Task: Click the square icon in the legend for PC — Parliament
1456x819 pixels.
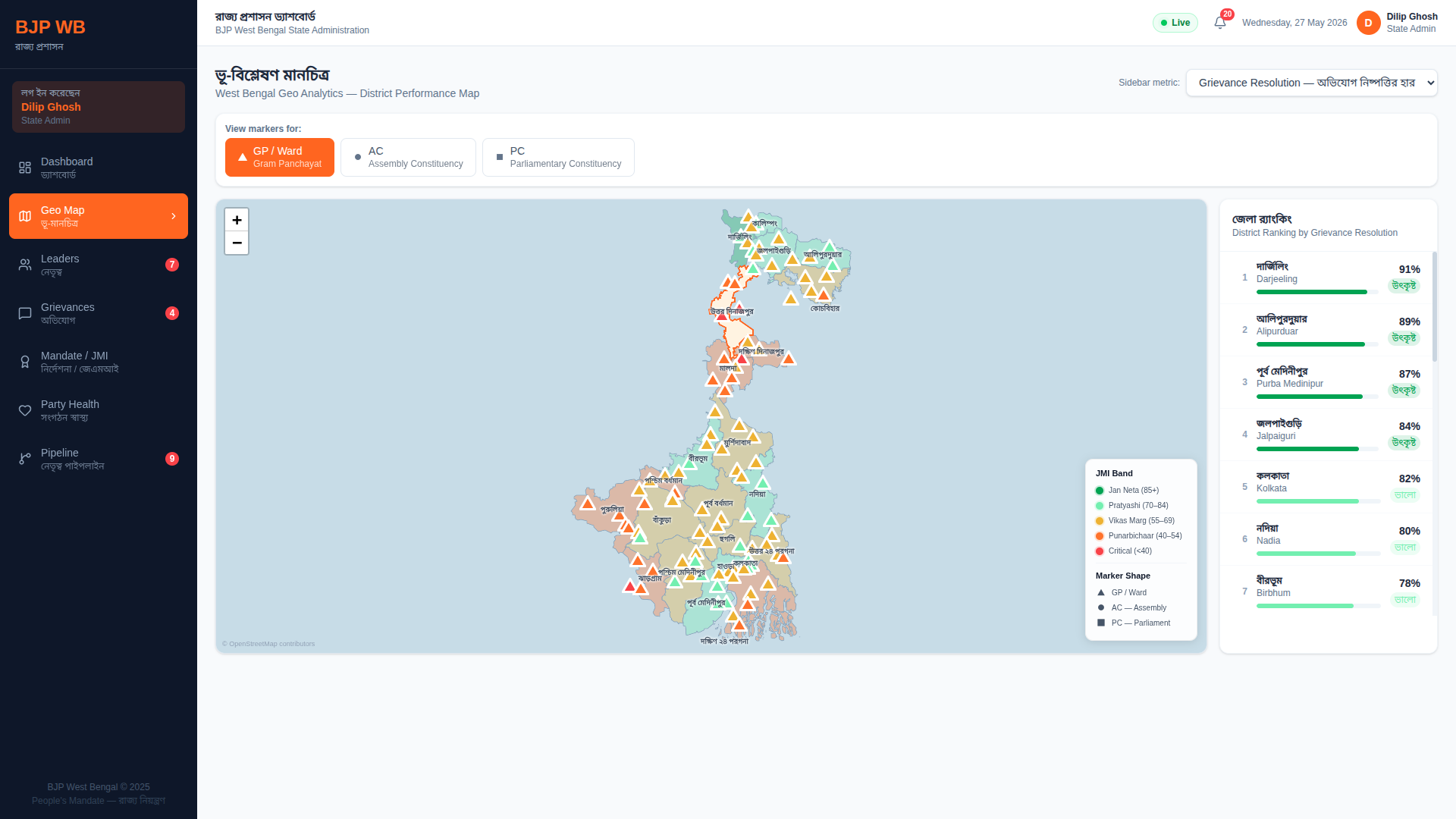Action: tap(1101, 623)
